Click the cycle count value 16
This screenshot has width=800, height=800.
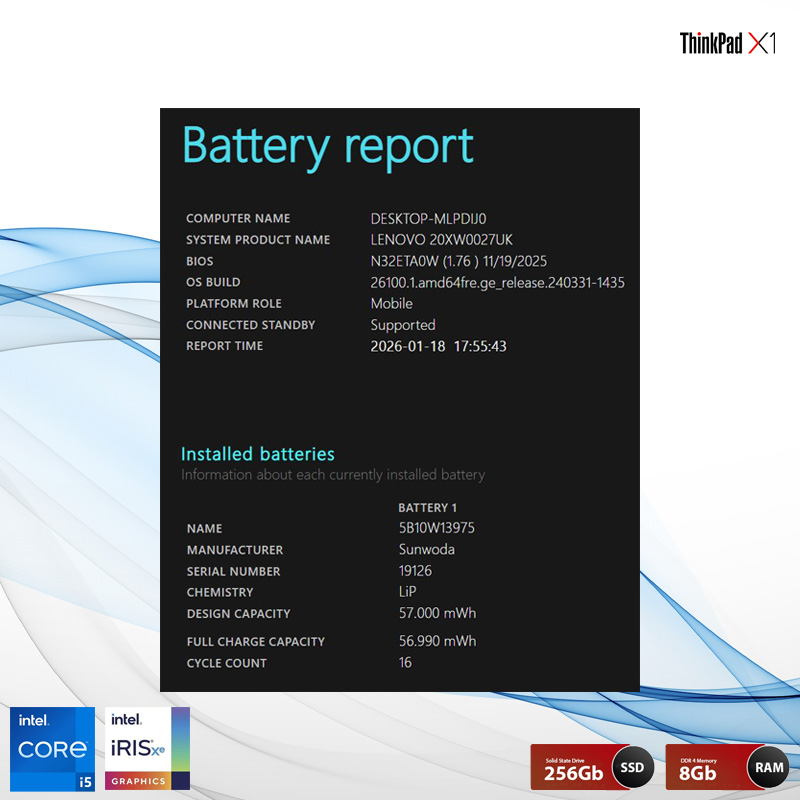pos(405,662)
